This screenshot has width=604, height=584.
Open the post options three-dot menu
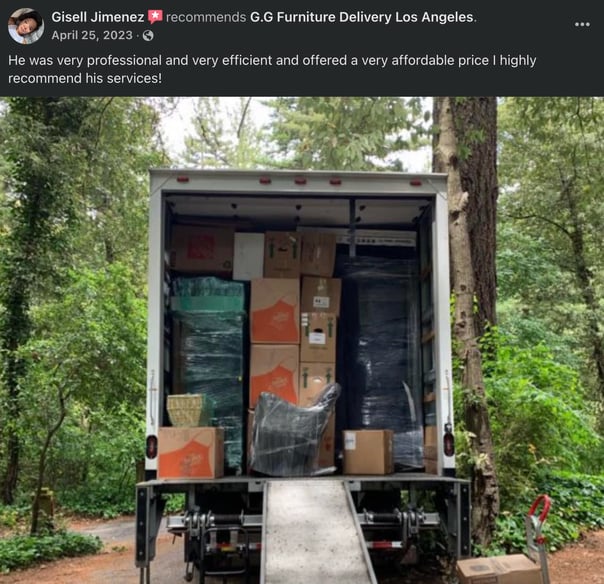coord(582,24)
